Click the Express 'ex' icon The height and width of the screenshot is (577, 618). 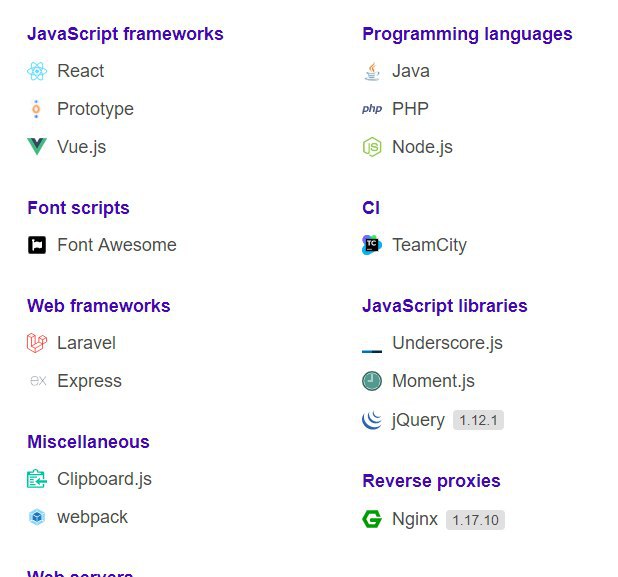click(x=38, y=381)
